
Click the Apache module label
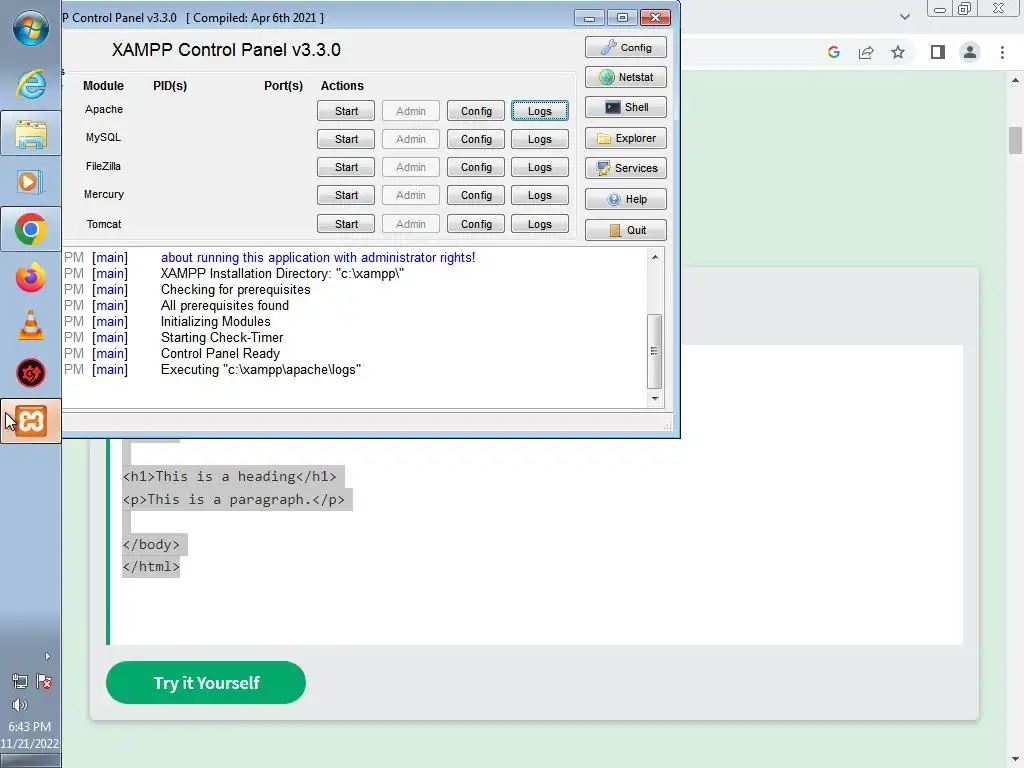click(104, 109)
